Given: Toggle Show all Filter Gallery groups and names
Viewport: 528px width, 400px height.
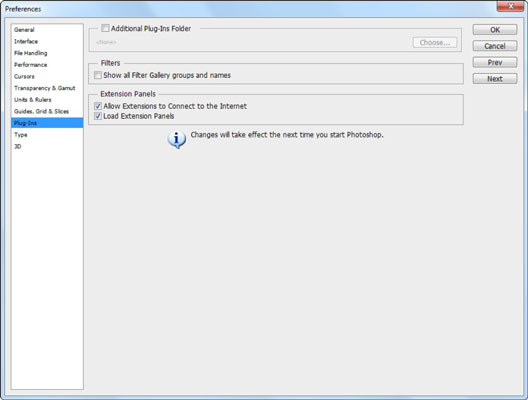Looking at the screenshot, I should pyautogui.click(x=98, y=75).
